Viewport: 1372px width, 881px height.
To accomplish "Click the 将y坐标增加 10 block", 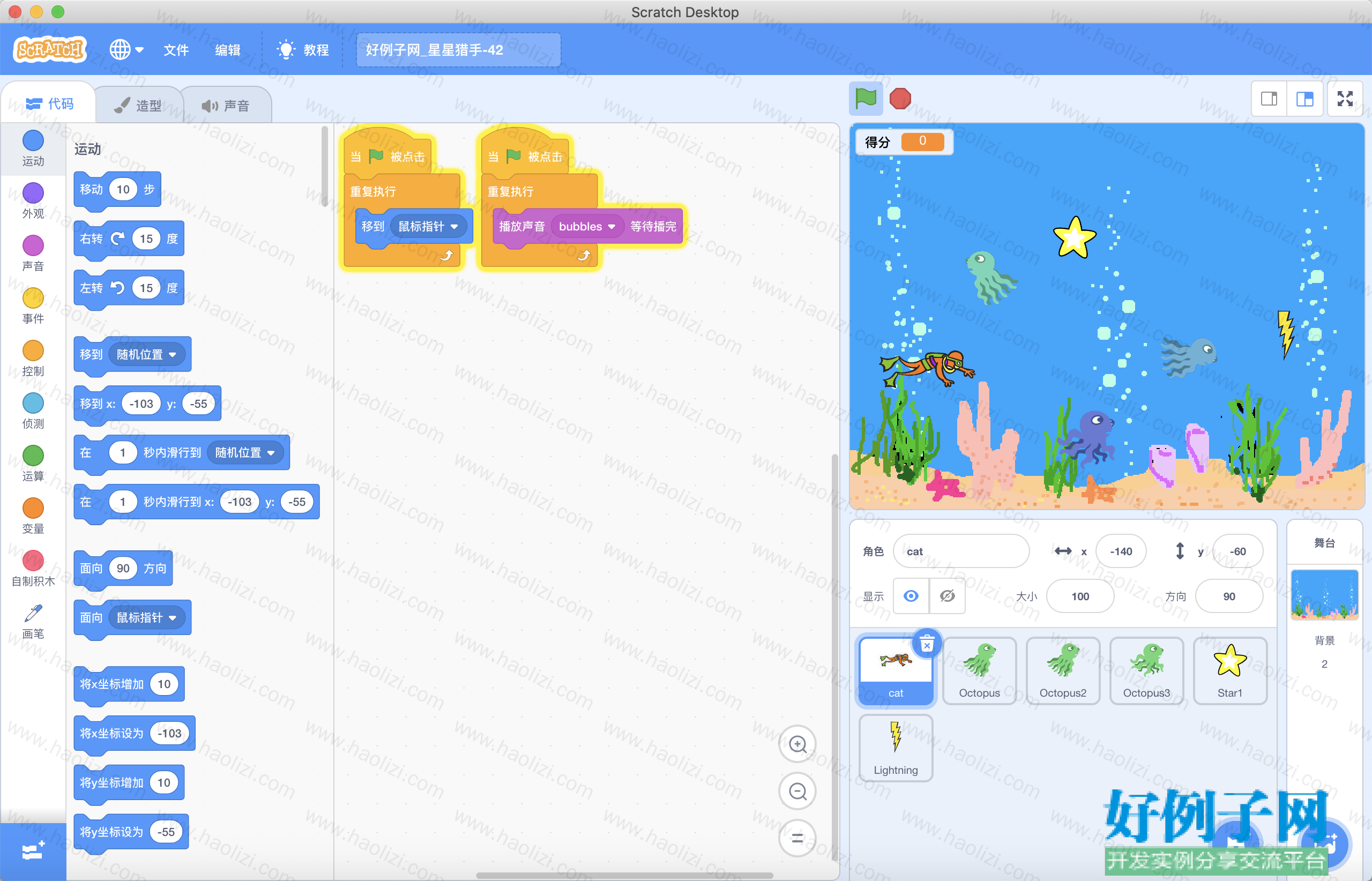I will point(129,782).
